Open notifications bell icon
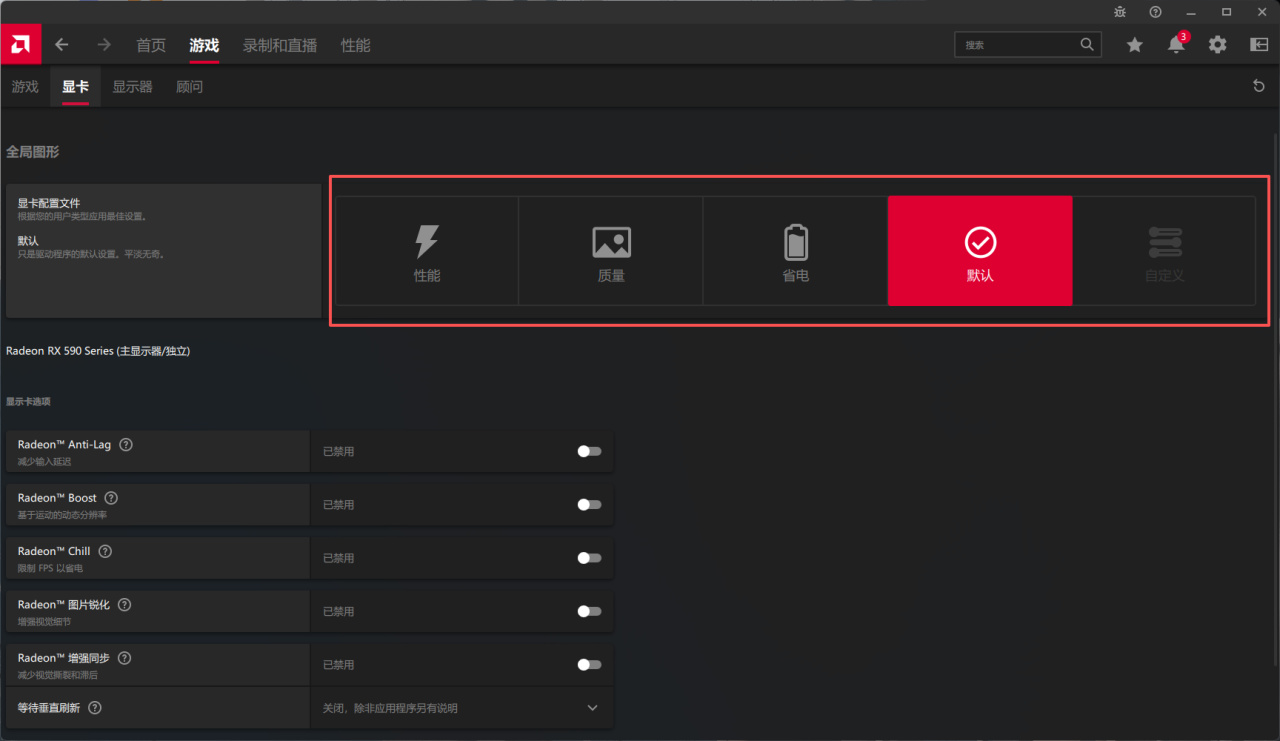 pyautogui.click(x=1176, y=45)
